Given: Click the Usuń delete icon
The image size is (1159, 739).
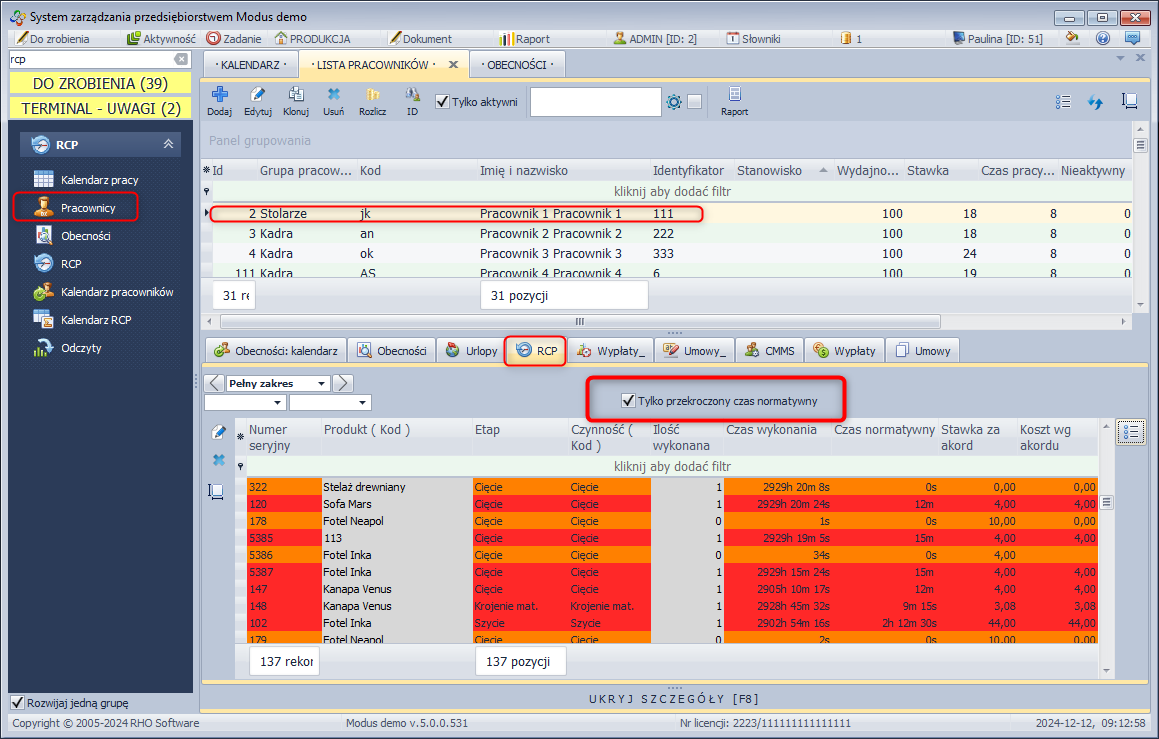Looking at the screenshot, I should pyautogui.click(x=334, y=96).
